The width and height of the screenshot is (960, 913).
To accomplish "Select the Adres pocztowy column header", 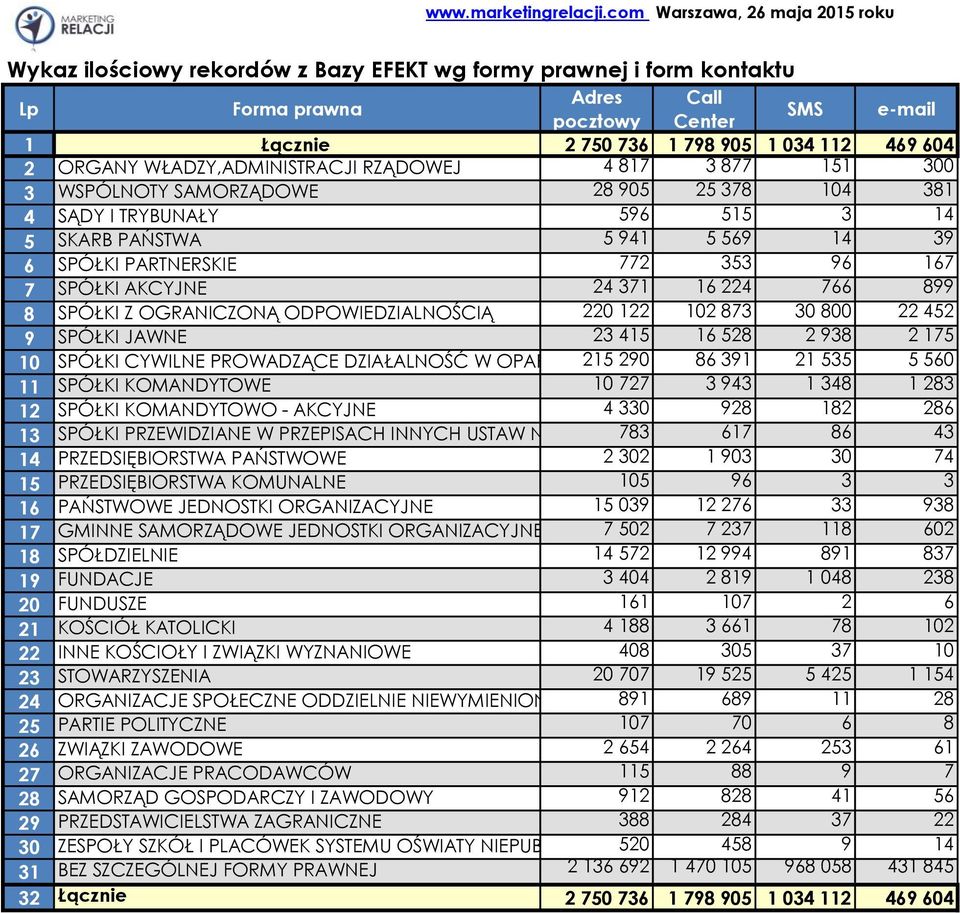I will coord(596,109).
